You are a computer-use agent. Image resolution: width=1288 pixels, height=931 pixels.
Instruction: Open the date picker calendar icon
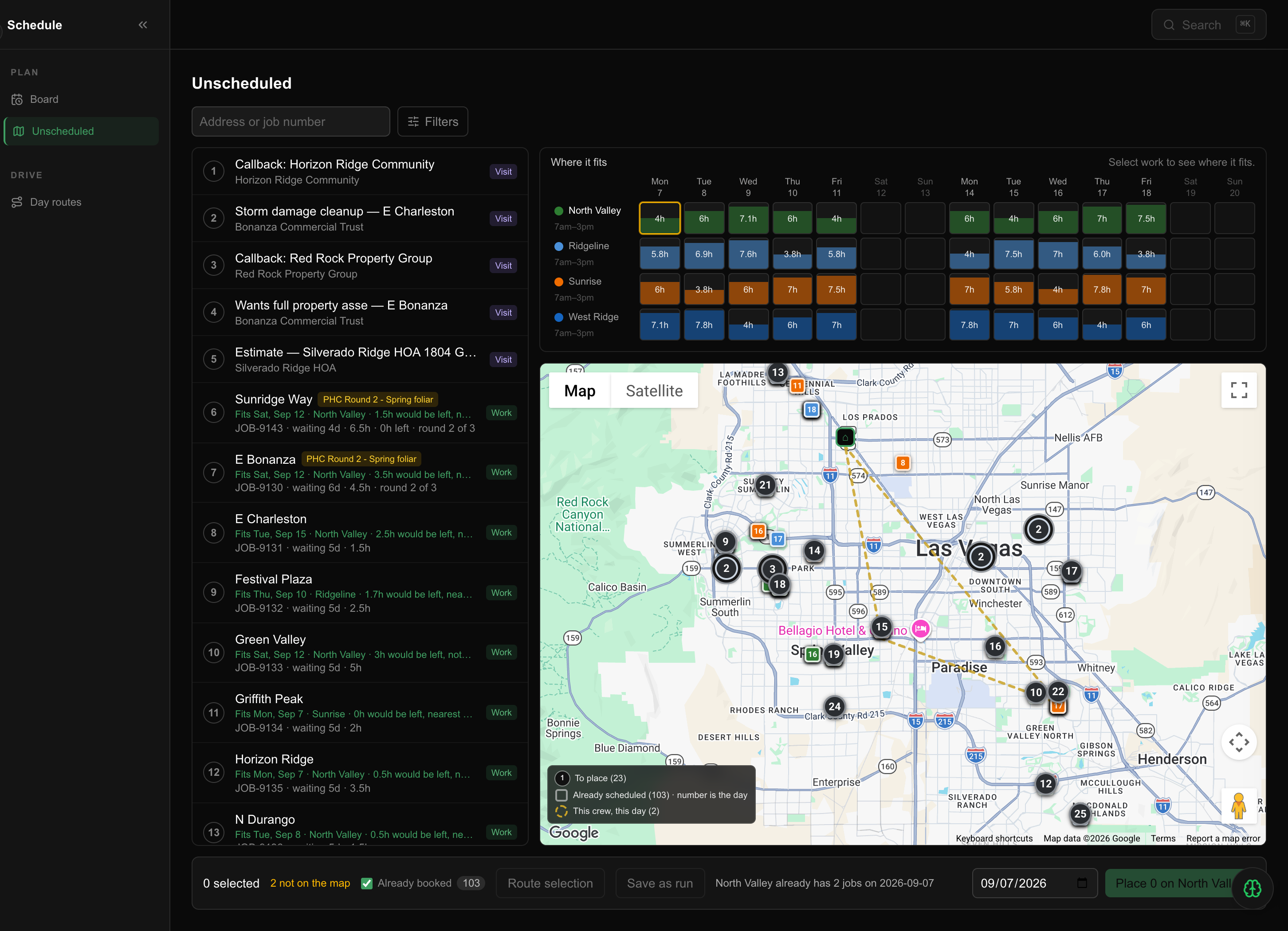tap(1082, 883)
